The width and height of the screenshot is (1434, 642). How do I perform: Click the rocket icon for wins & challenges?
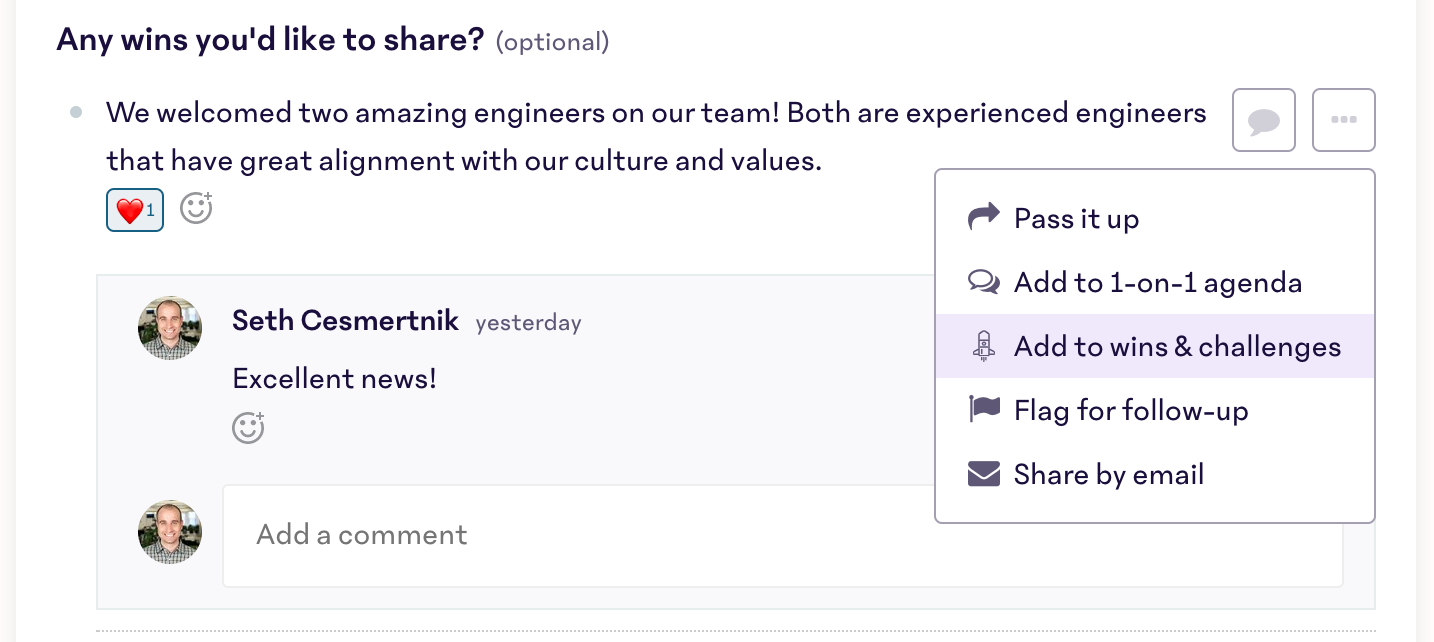click(x=984, y=346)
